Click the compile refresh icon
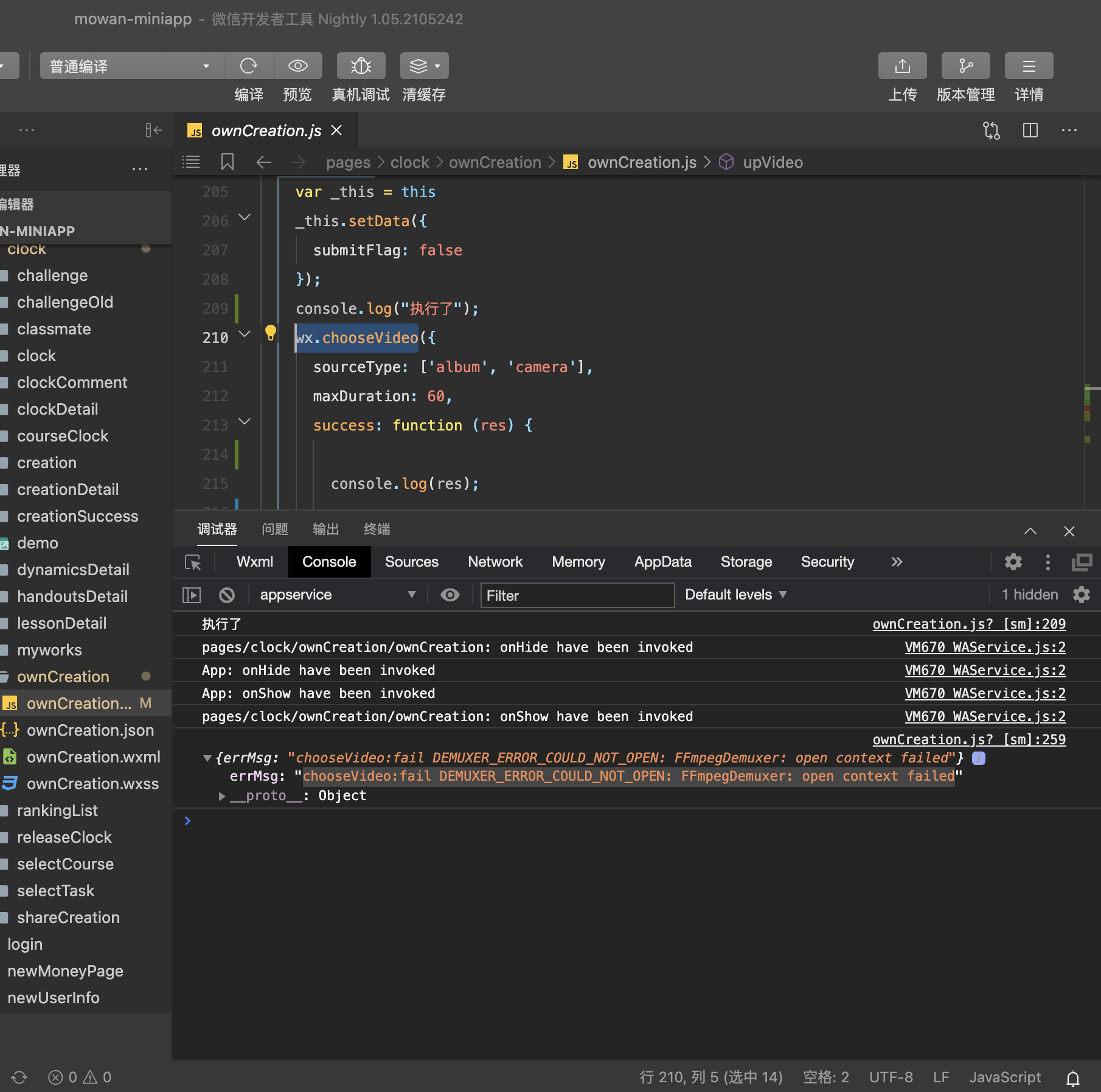 249,66
